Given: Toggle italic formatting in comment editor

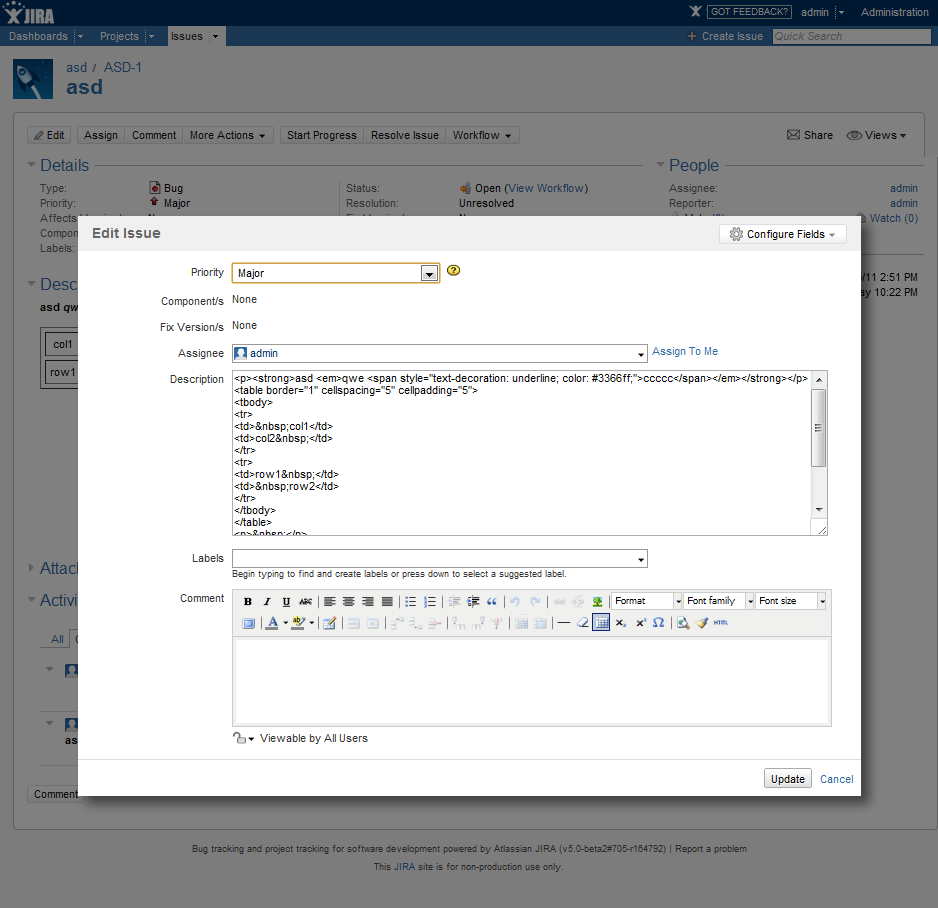Looking at the screenshot, I should click(267, 602).
